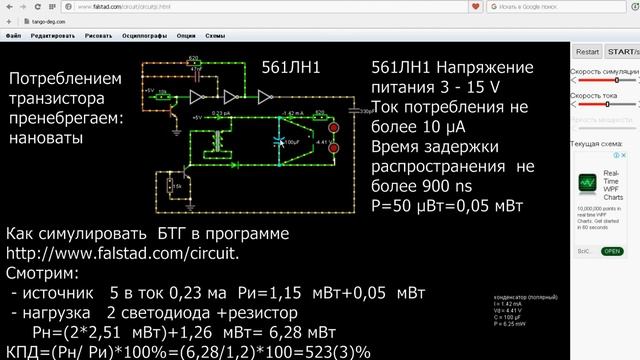The width and height of the screenshot is (640, 360).
Task: Select the first inverter gate after the 10k resistor
Action: [x=197, y=97]
